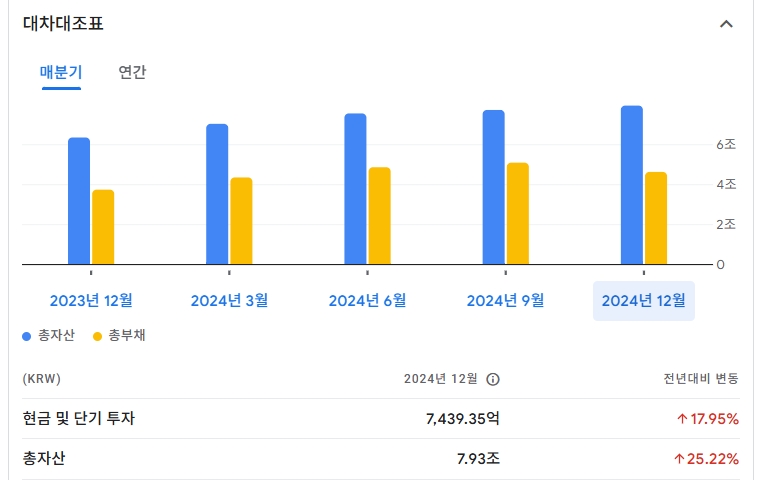The width and height of the screenshot is (758, 480).
Task: Click blue asset bar for 2024년 3월
Action: click(217, 194)
